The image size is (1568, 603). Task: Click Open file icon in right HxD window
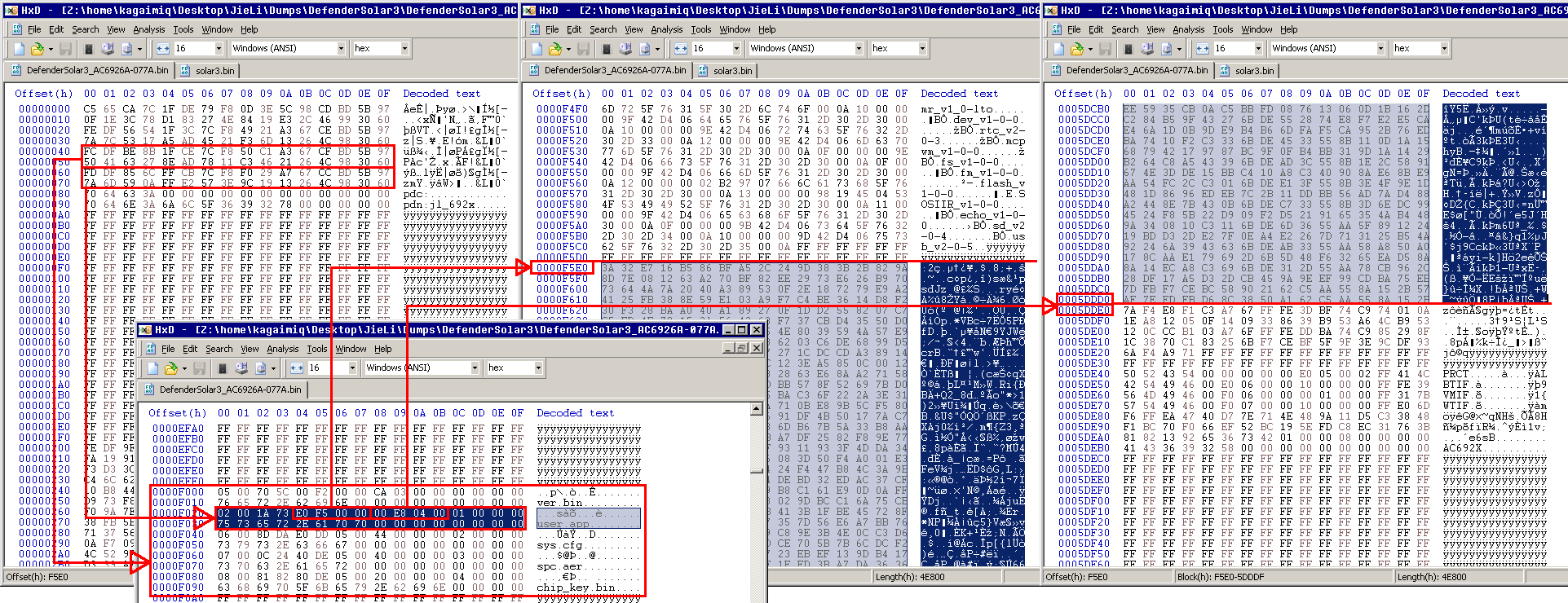click(x=1076, y=49)
